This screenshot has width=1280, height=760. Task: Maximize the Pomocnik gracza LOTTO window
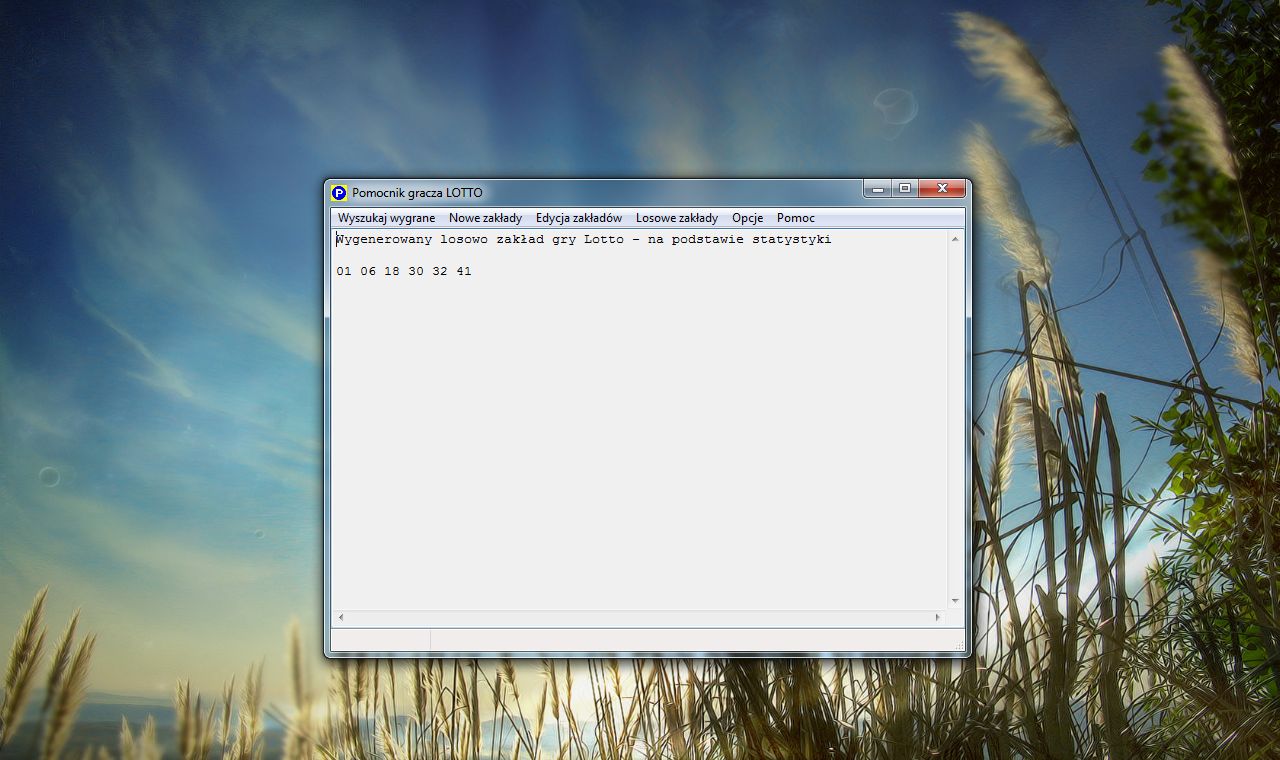[x=905, y=188]
